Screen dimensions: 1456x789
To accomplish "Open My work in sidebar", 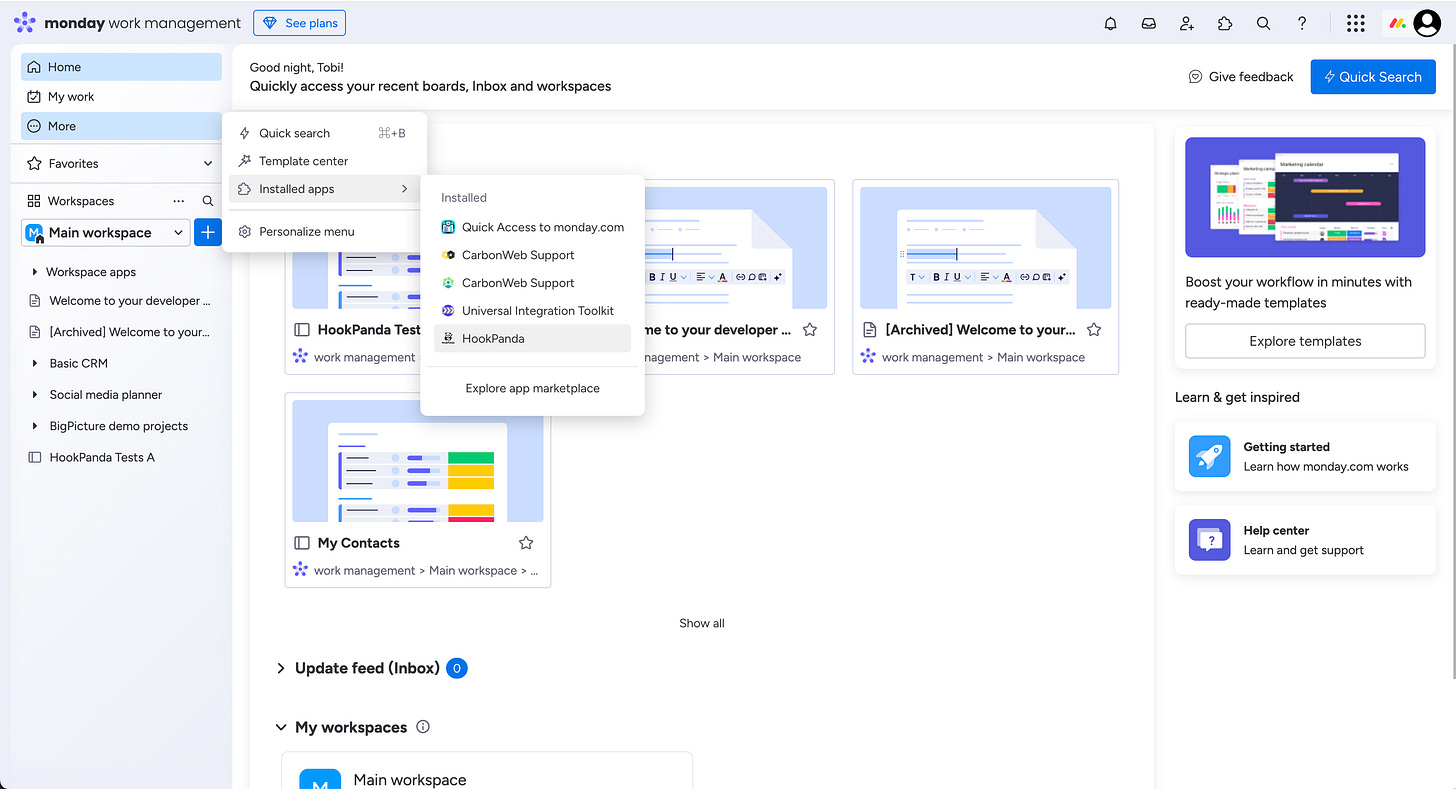I will tap(121, 97).
